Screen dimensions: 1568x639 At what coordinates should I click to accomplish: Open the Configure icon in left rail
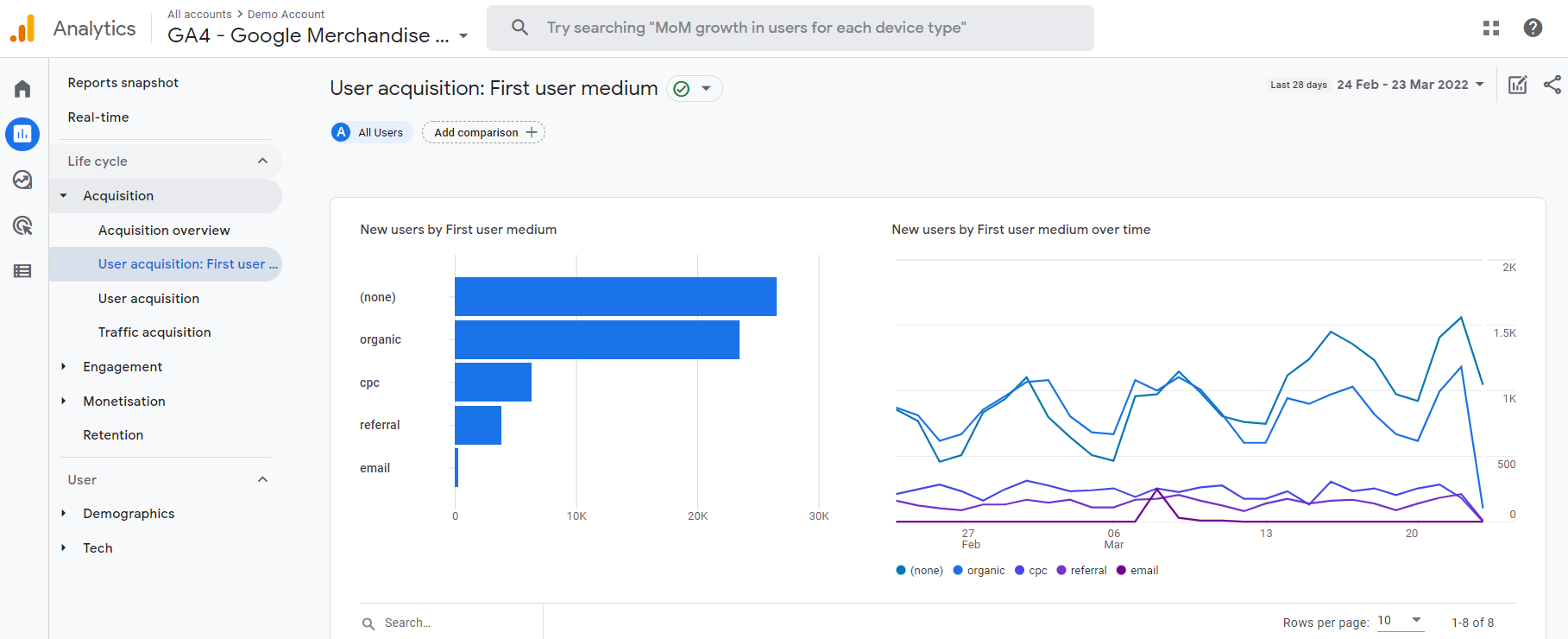[22, 271]
